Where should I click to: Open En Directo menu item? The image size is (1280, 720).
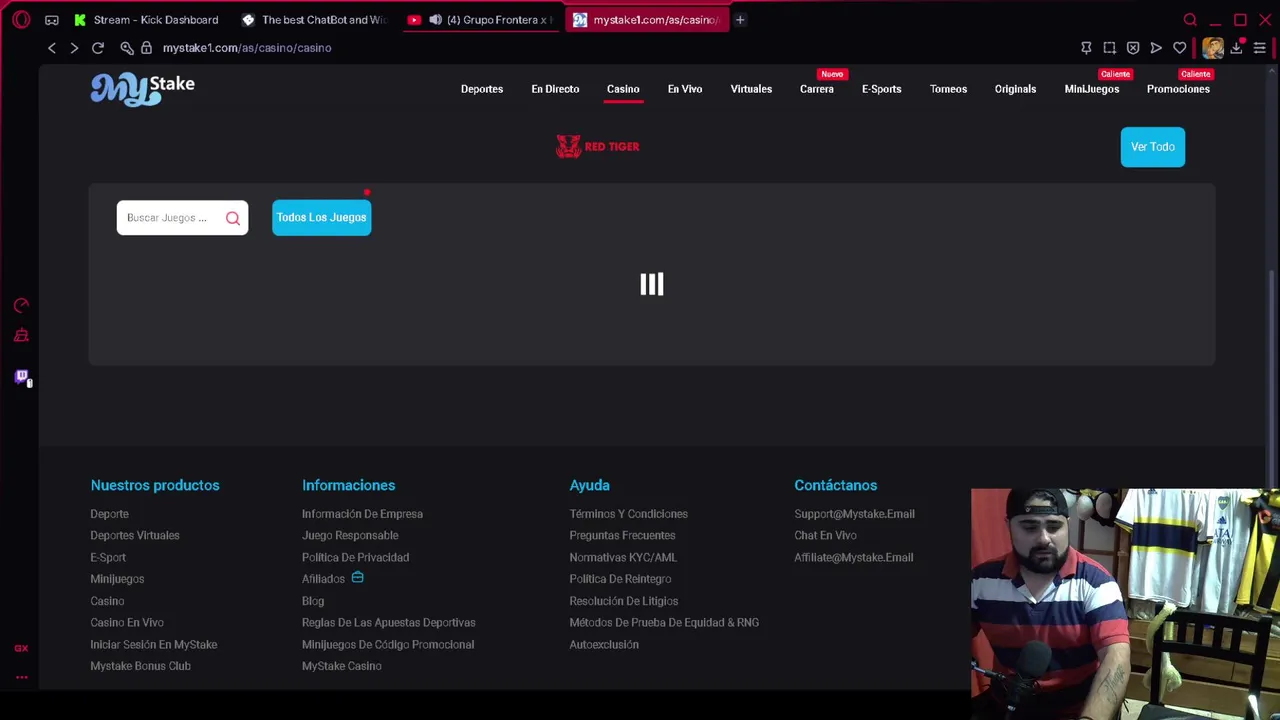(555, 89)
